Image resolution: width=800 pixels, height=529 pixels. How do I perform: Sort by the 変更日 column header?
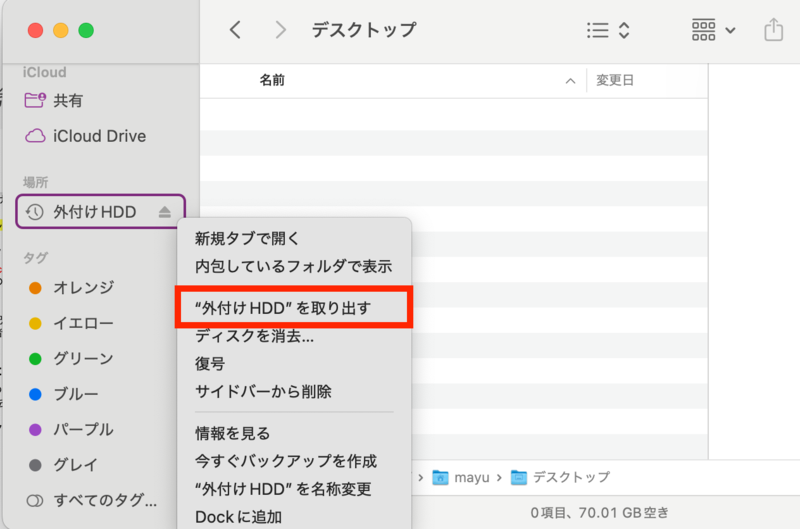[x=615, y=80]
